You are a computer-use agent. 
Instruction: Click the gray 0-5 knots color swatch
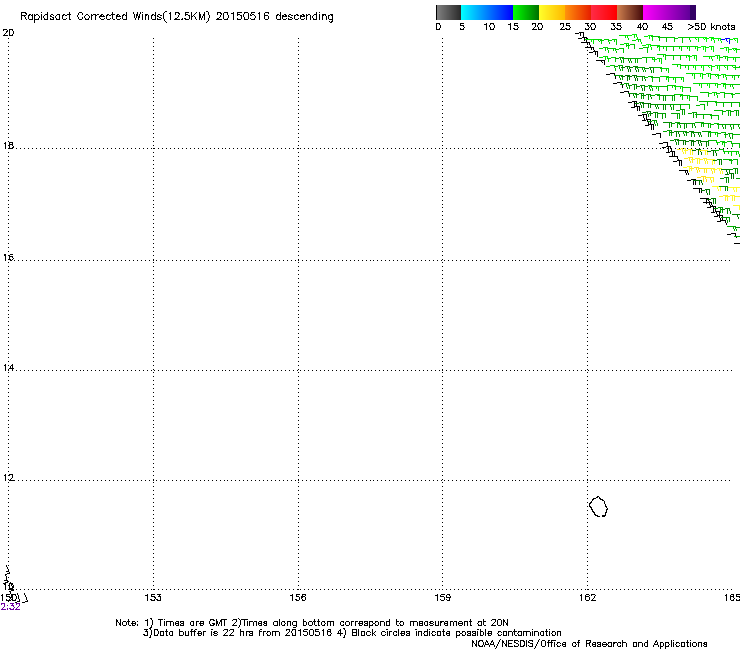click(x=448, y=12)
